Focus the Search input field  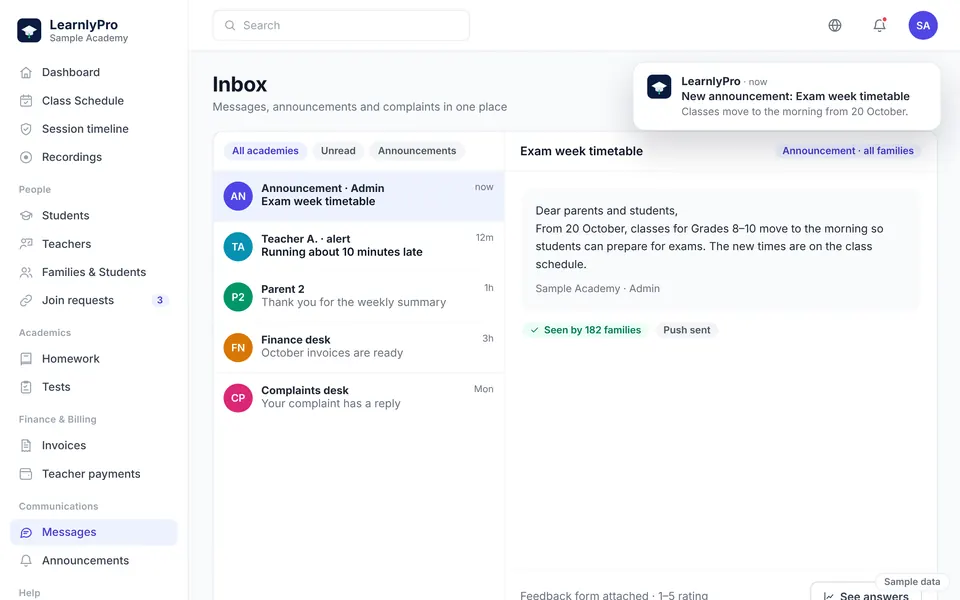pyautogui.click(x=341, y=25)
